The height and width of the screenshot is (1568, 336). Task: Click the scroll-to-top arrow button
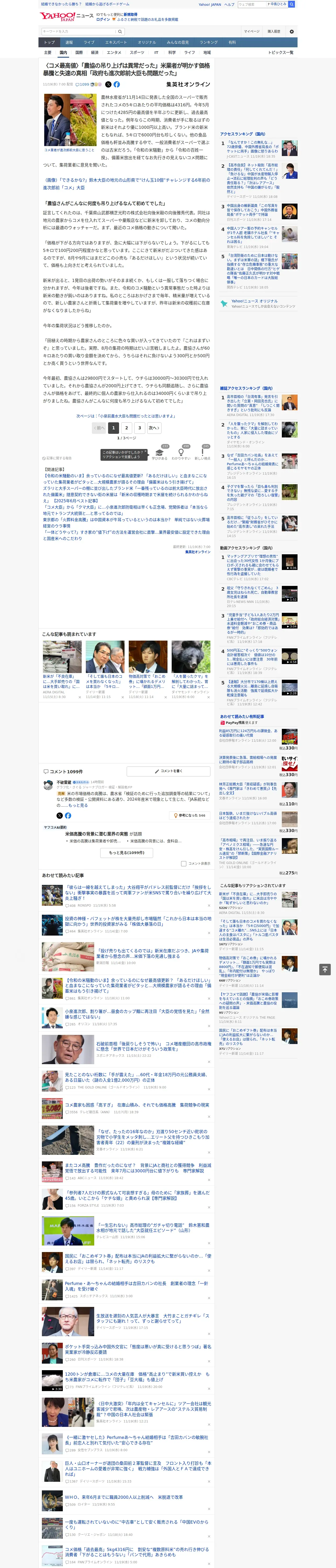click(x=325, y=969)
